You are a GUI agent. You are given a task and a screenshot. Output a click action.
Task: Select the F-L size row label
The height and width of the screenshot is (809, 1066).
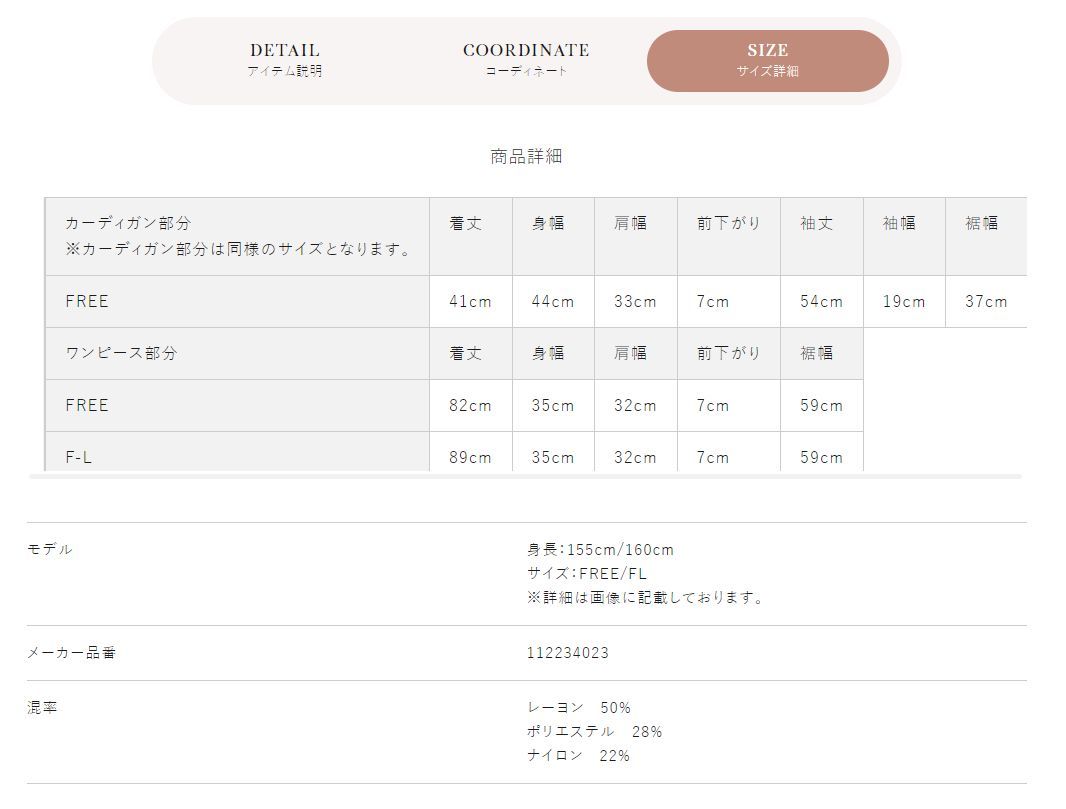(x=237, y=451)
